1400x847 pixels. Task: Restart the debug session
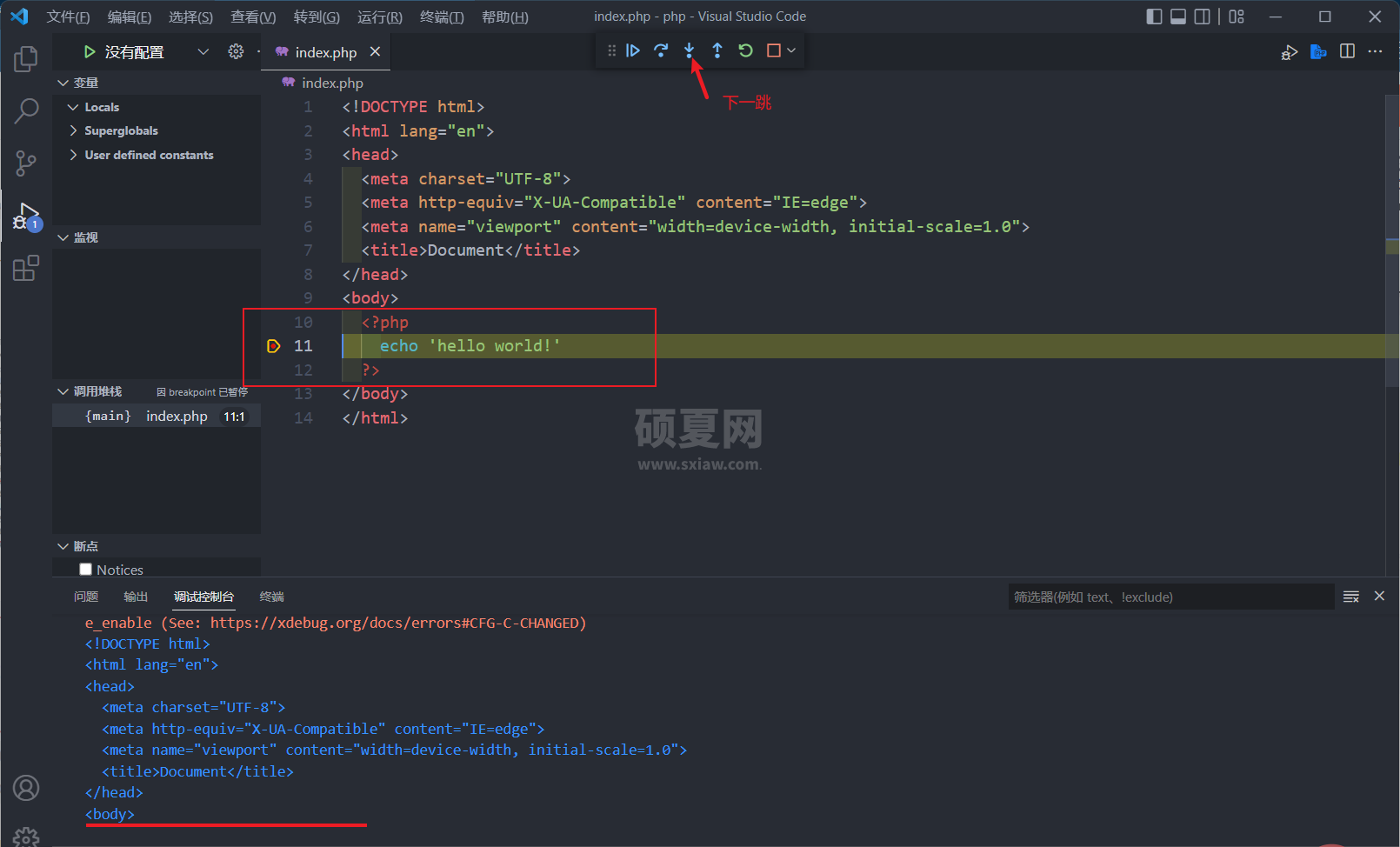[745, 50]
